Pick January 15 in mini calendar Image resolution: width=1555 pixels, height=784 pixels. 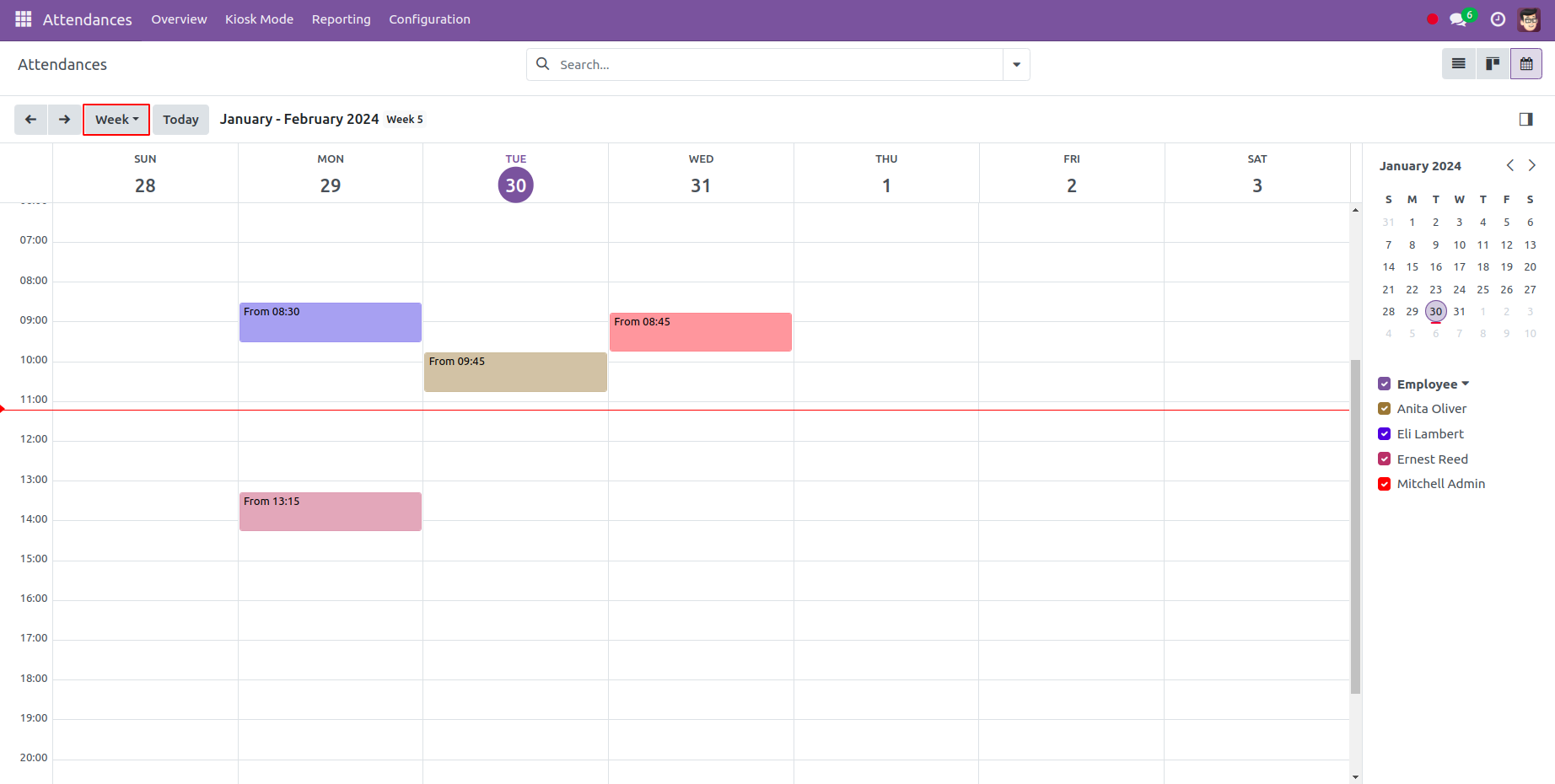coord(1412,266)
